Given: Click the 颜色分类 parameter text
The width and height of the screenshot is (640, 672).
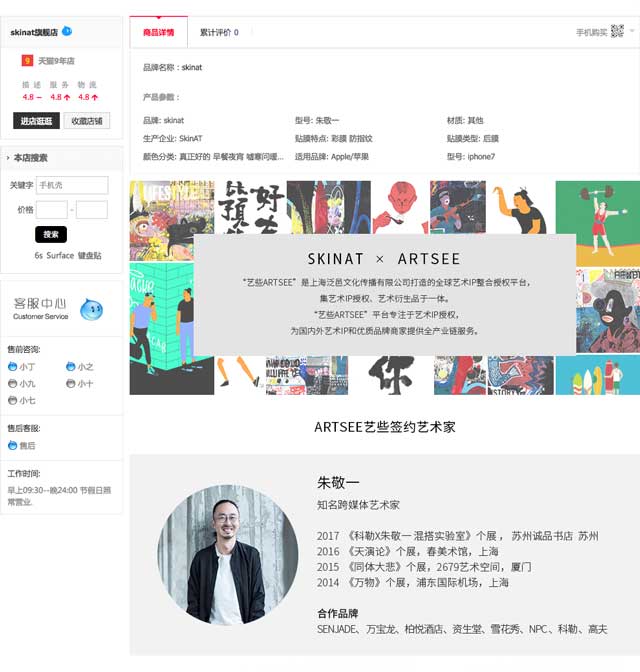Looking at the screenshot, I should [x=213, y=156].
